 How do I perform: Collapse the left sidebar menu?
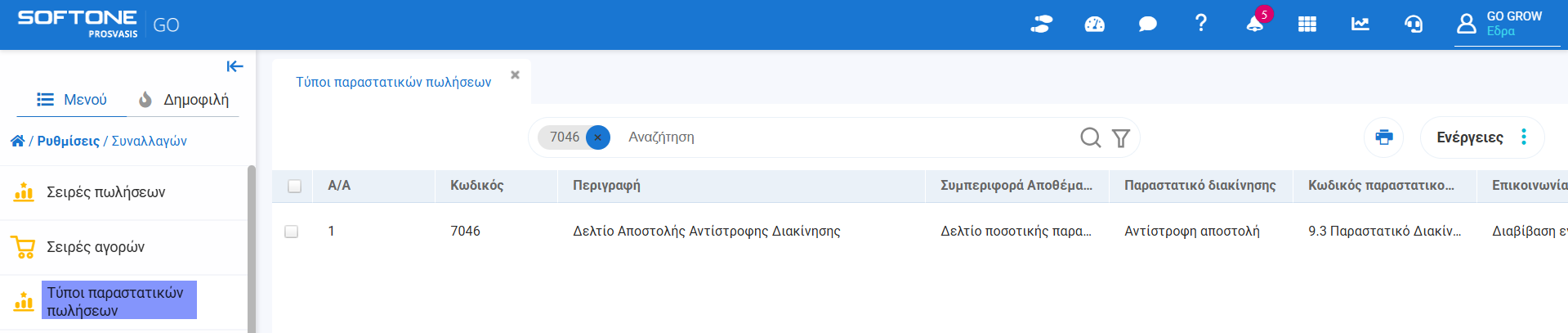tap(235, 66)
